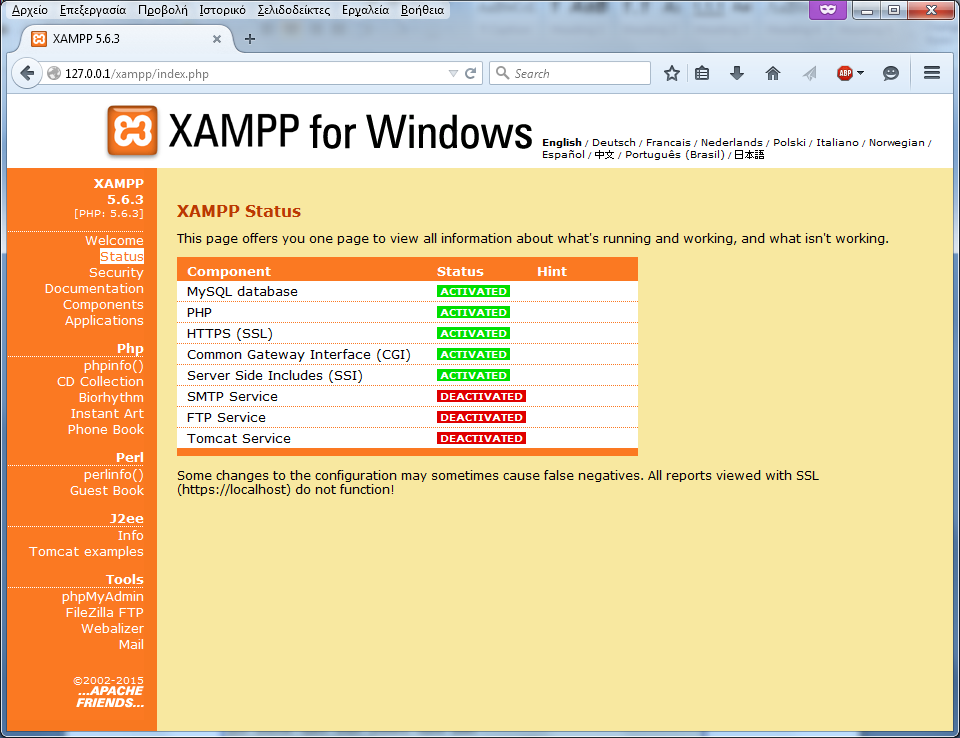Screen dimensions: 960x738
Task: Open the J2ee Info link
Action: tap(131, 535)
